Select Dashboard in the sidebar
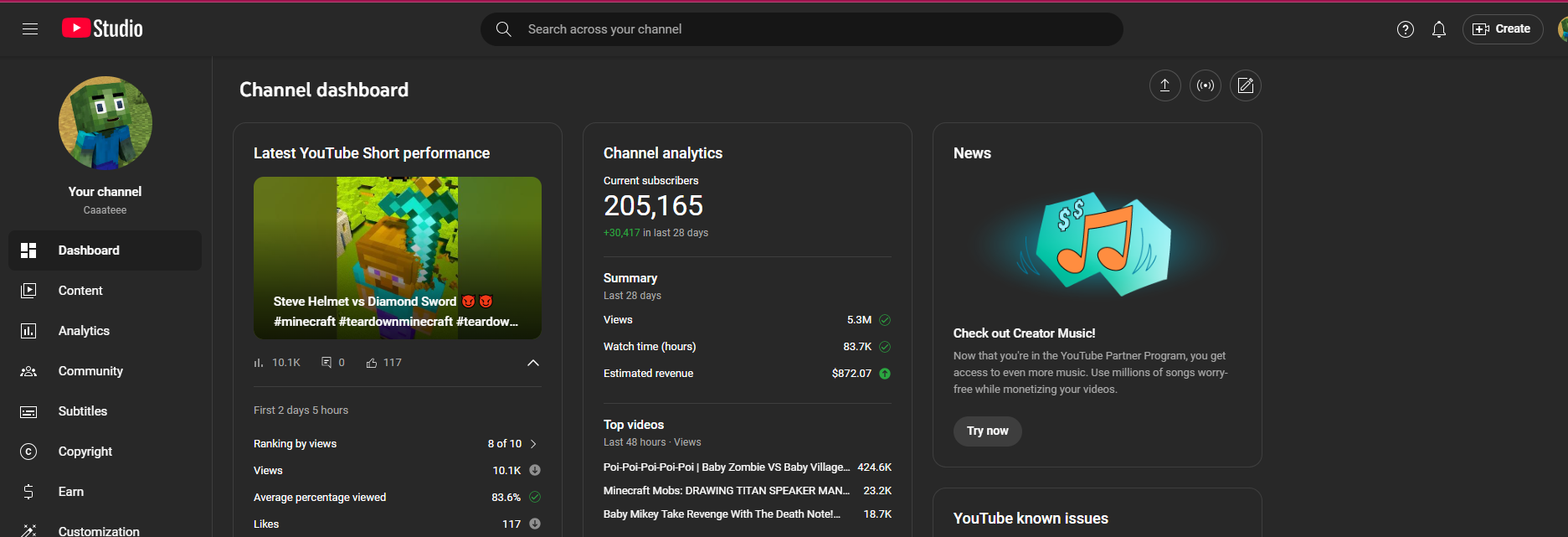Screen dimensions: 1568x537 [105, 250]
